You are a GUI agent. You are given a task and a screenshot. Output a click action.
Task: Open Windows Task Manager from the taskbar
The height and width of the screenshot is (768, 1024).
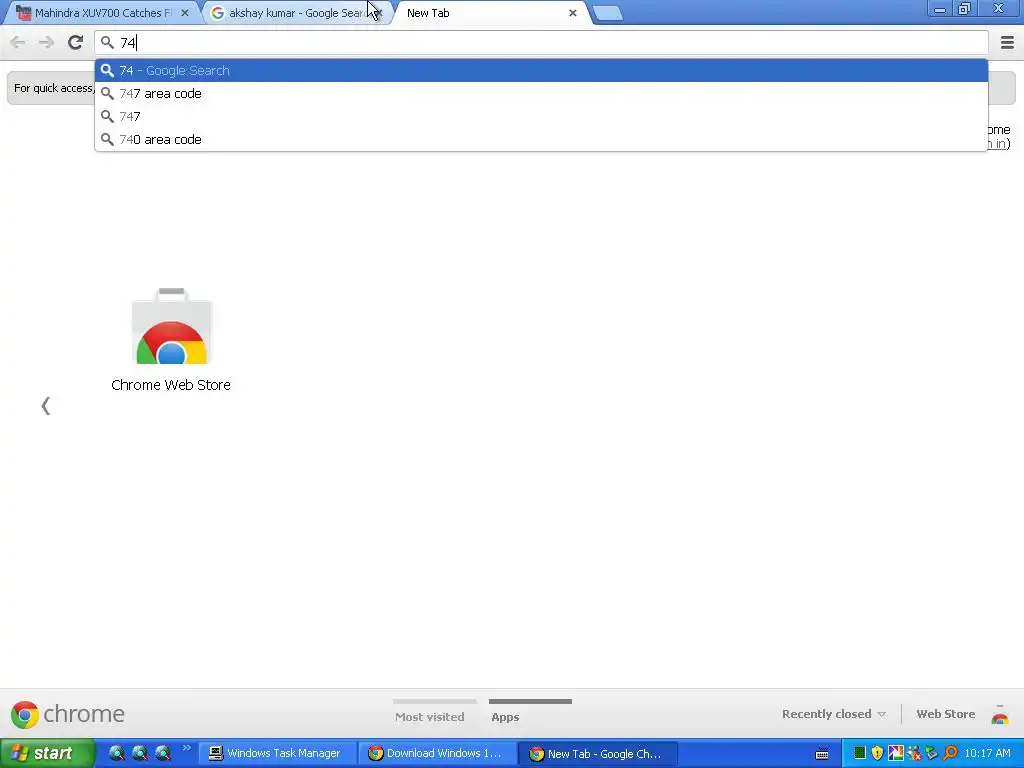(x=276, y=754)
